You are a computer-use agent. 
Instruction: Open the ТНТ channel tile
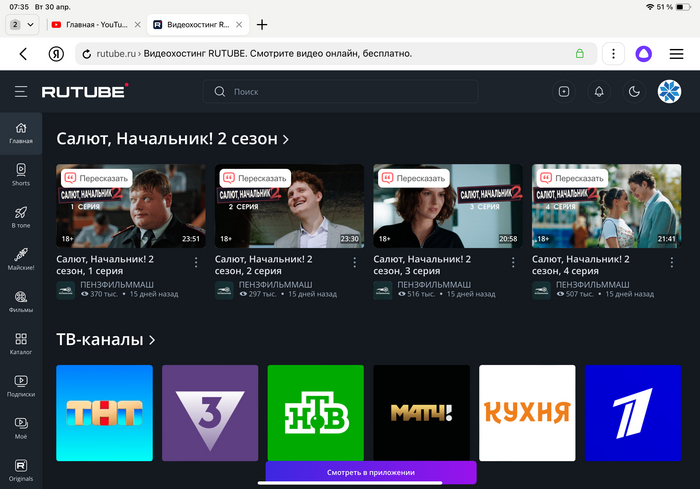pos(104,411)
